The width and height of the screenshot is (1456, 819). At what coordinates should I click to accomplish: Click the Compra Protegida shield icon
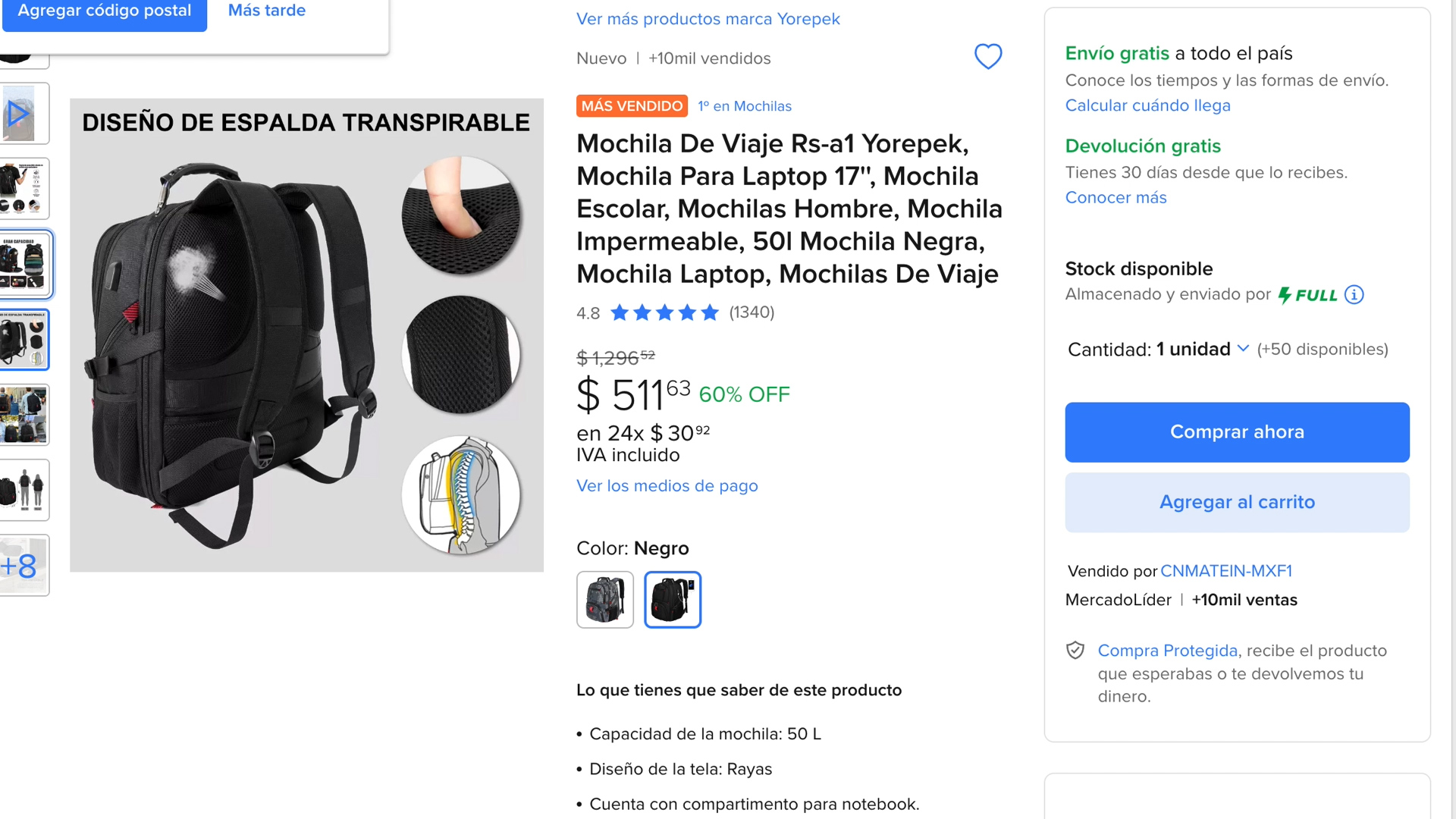tap(1075, 651)
